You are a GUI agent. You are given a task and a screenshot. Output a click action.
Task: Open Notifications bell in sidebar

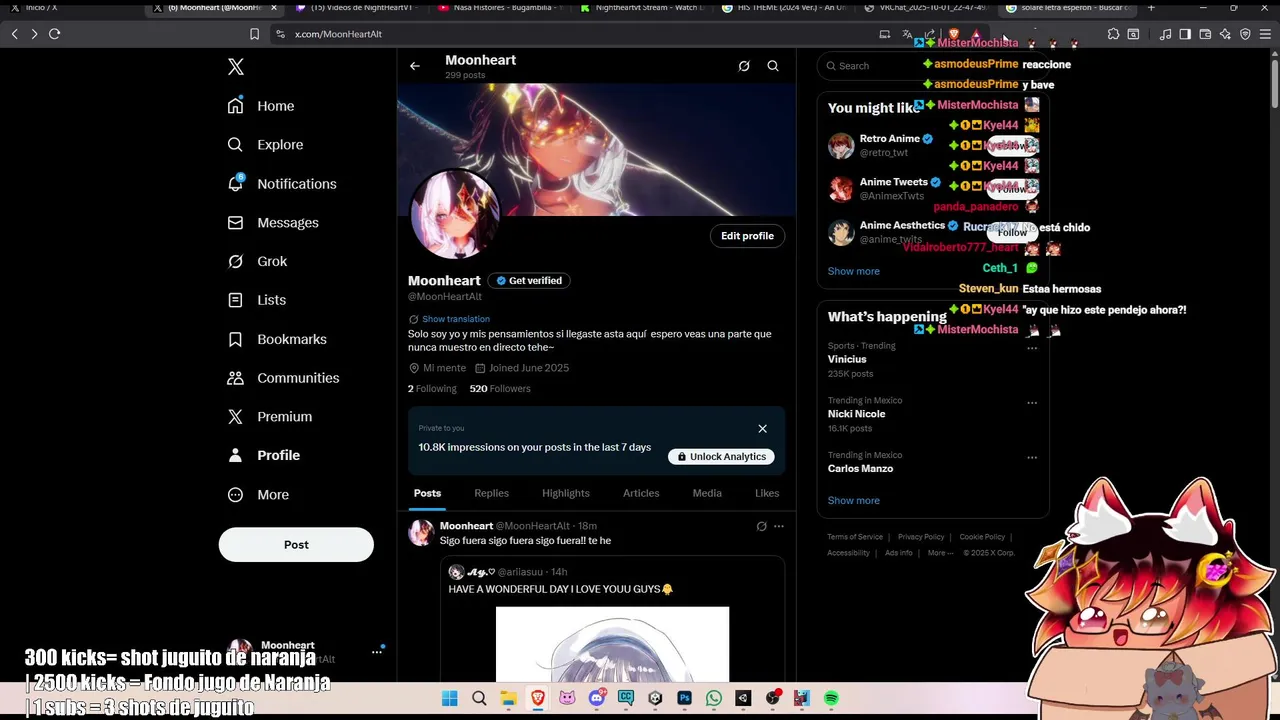click(282, 184)
